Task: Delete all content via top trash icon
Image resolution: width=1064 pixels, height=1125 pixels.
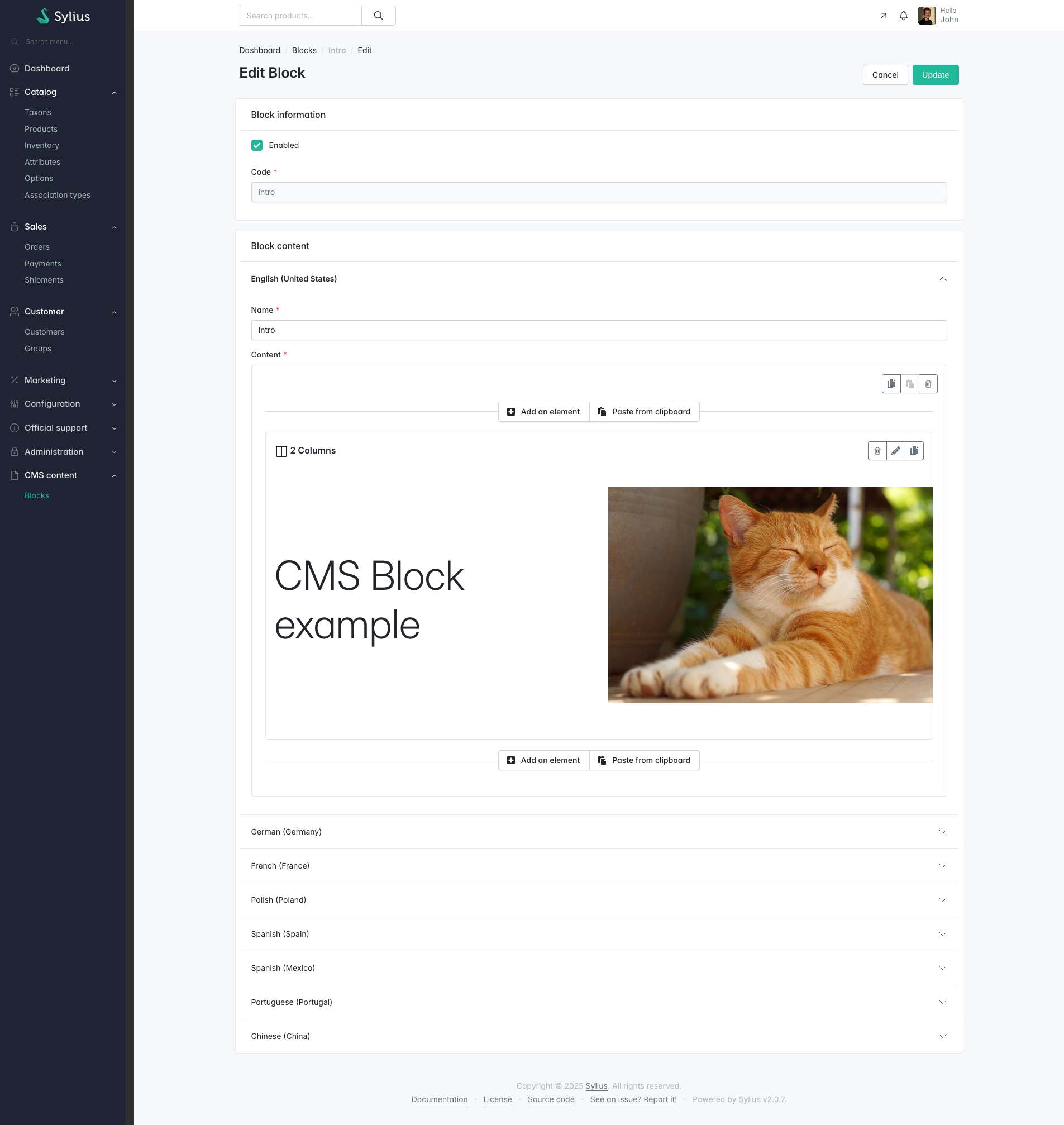Action: point(928,384)
